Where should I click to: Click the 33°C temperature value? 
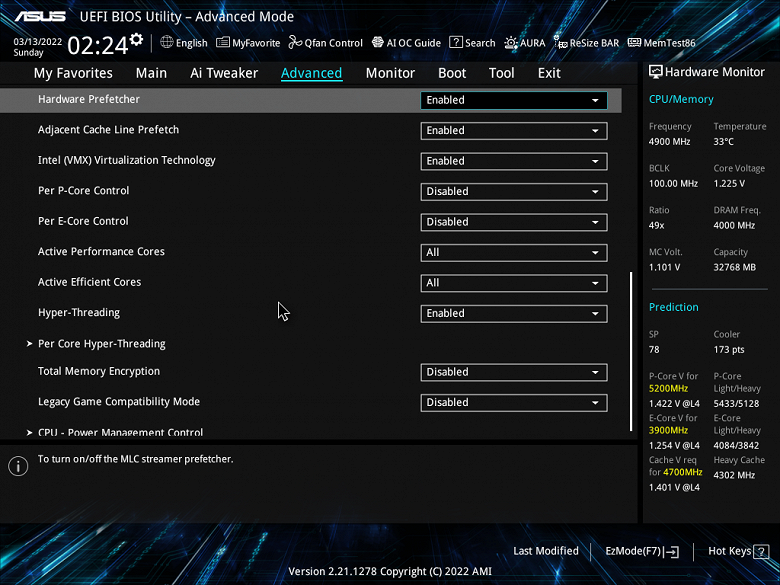[x=724, y=142]
